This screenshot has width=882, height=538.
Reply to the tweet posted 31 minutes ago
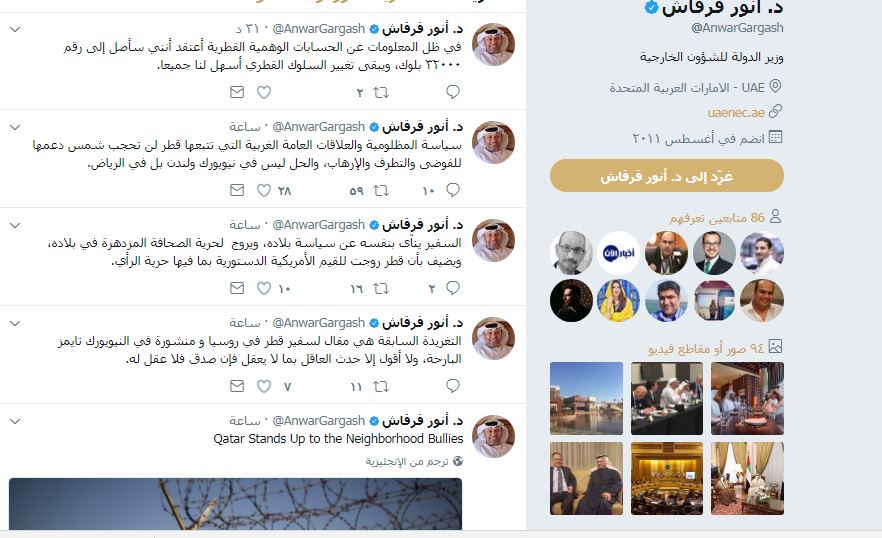point(453,92)
